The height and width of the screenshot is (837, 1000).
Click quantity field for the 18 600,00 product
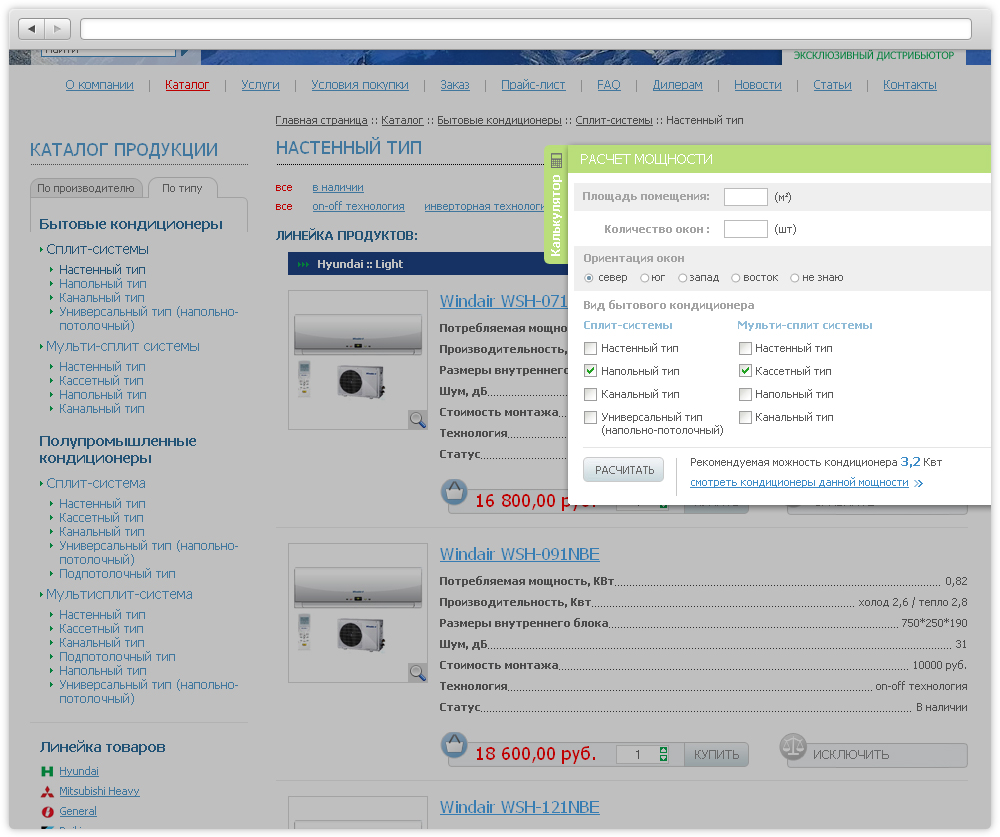click(638, 755)
